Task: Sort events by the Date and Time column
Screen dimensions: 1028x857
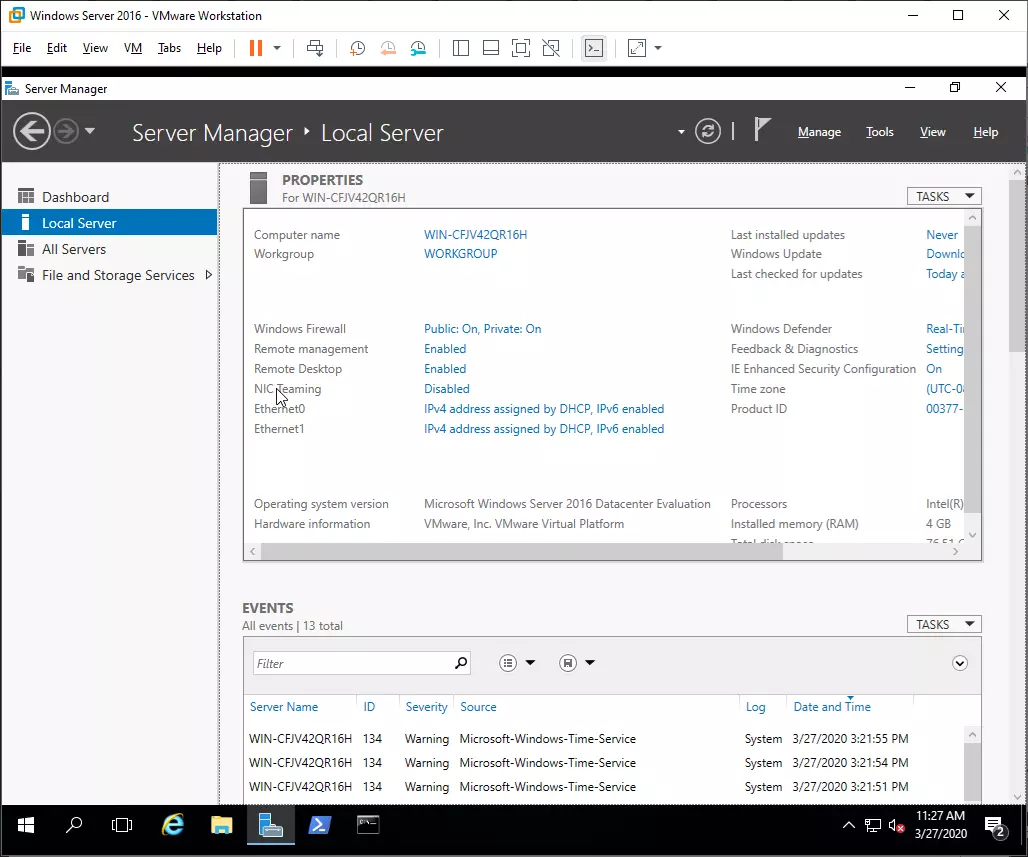Action: [832, 707]
